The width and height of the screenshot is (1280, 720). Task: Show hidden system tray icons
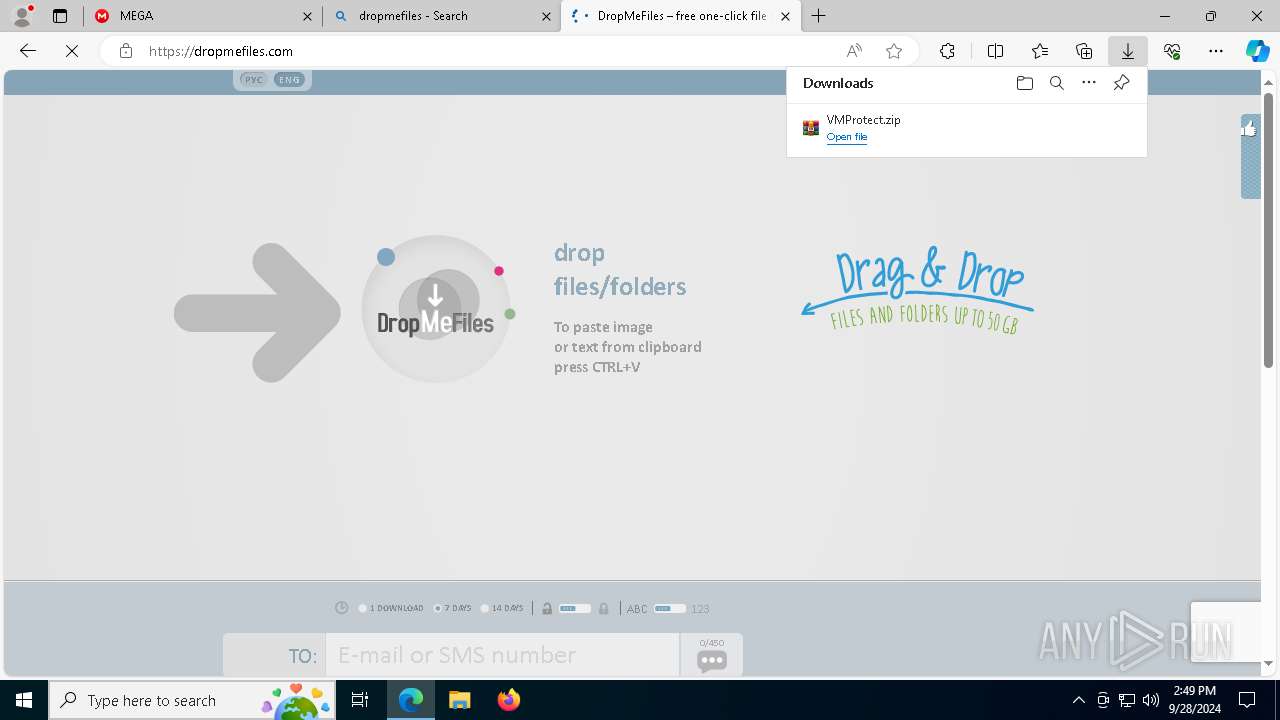pyautogui.click(x=1078, y=700)
